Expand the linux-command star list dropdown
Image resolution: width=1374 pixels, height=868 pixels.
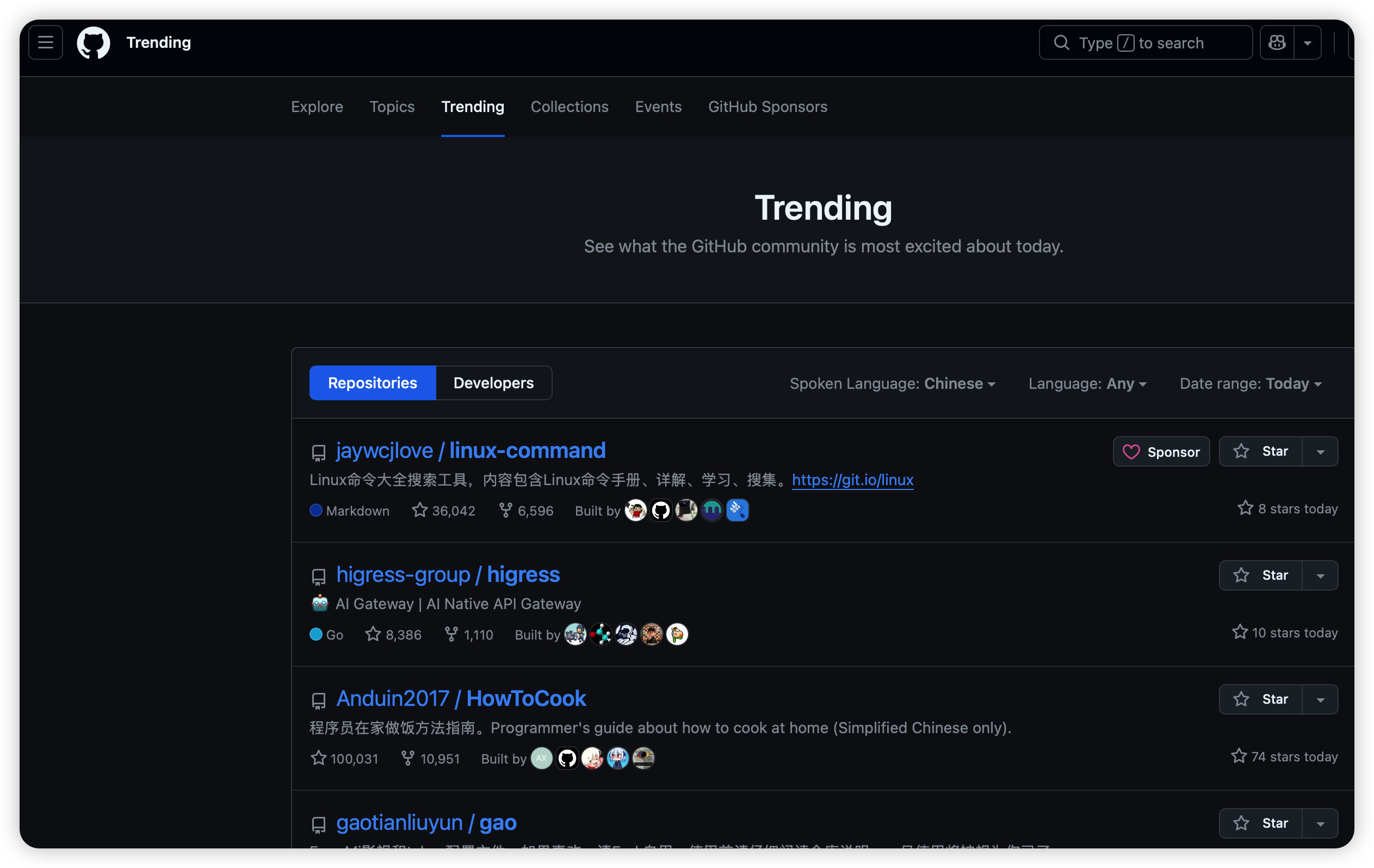[x=1320, y=451]
